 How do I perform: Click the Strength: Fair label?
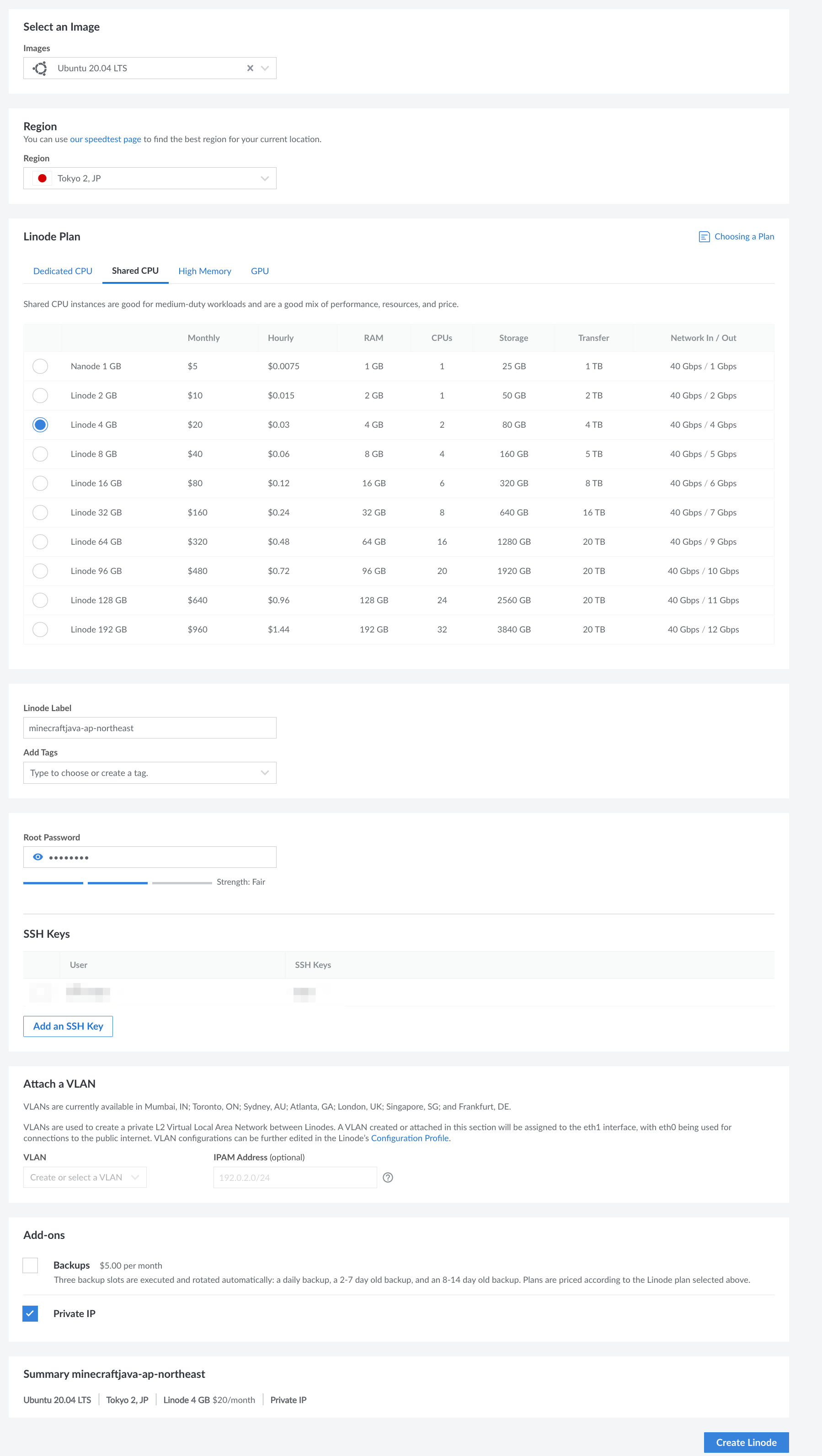241,882
